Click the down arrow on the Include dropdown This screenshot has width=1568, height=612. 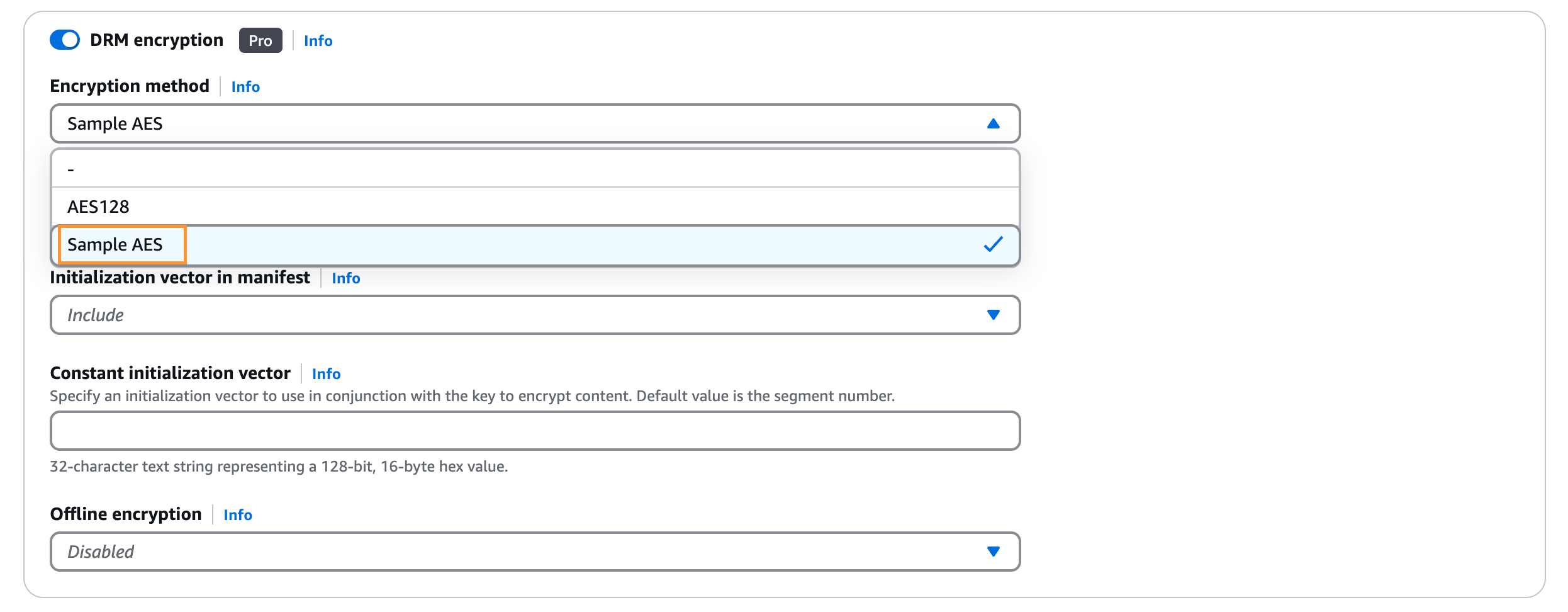click(x=993, y=315)
